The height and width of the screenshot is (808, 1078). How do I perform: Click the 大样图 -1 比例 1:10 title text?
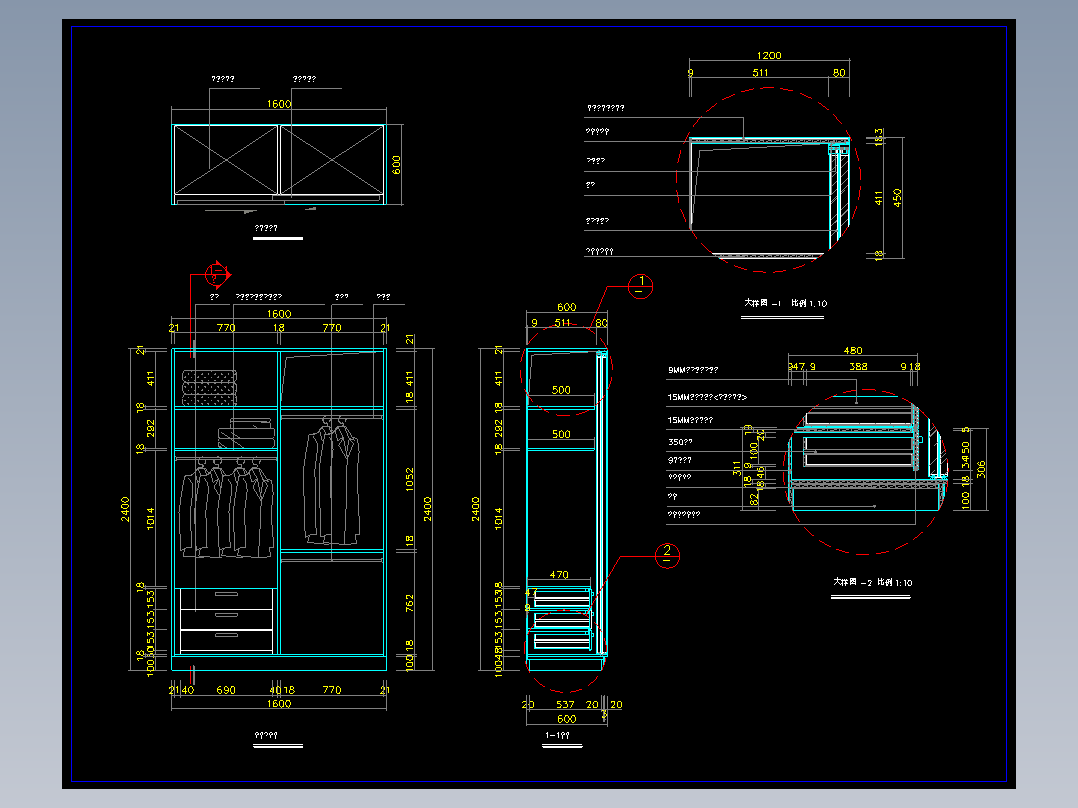[x=785, y=303]
